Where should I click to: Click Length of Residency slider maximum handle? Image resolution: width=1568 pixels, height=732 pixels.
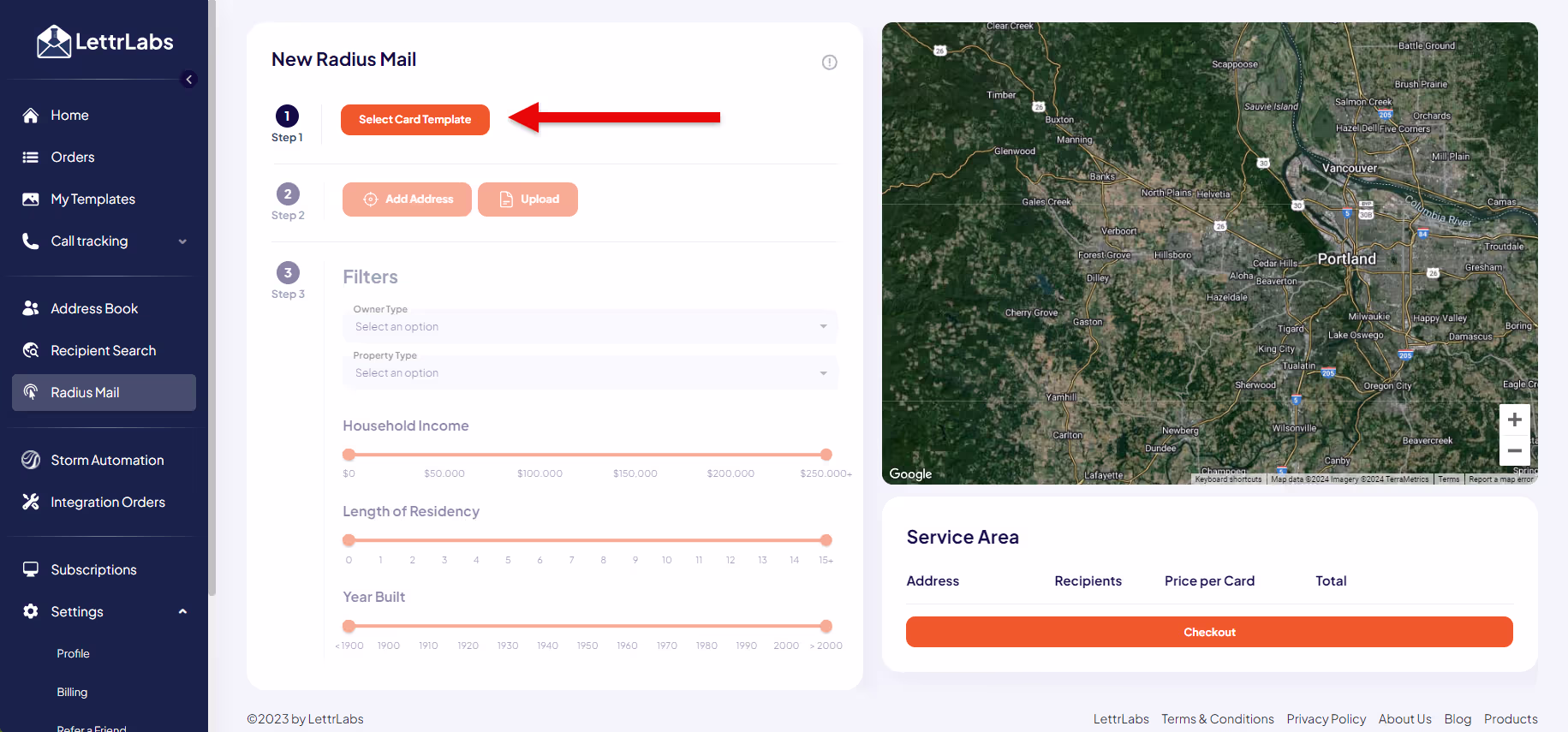[x=826, y=540]
